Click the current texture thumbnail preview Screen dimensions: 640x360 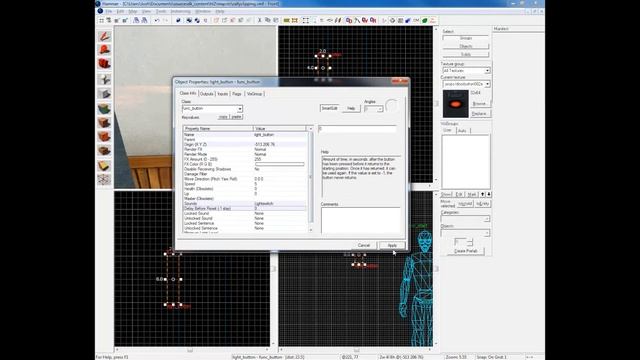click(456, 104)
